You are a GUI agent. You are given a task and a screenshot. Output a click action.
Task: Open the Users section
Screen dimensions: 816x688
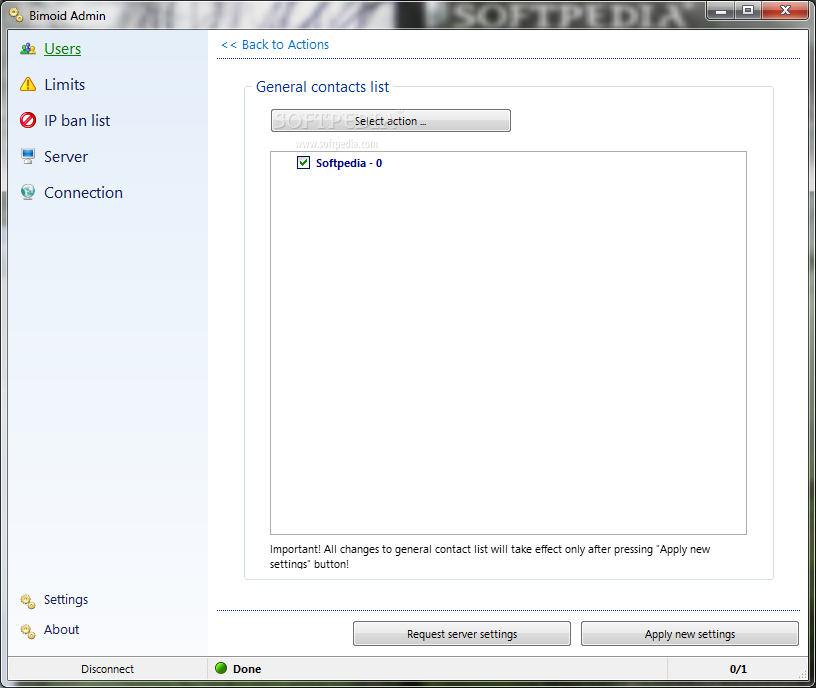(62, 48)
